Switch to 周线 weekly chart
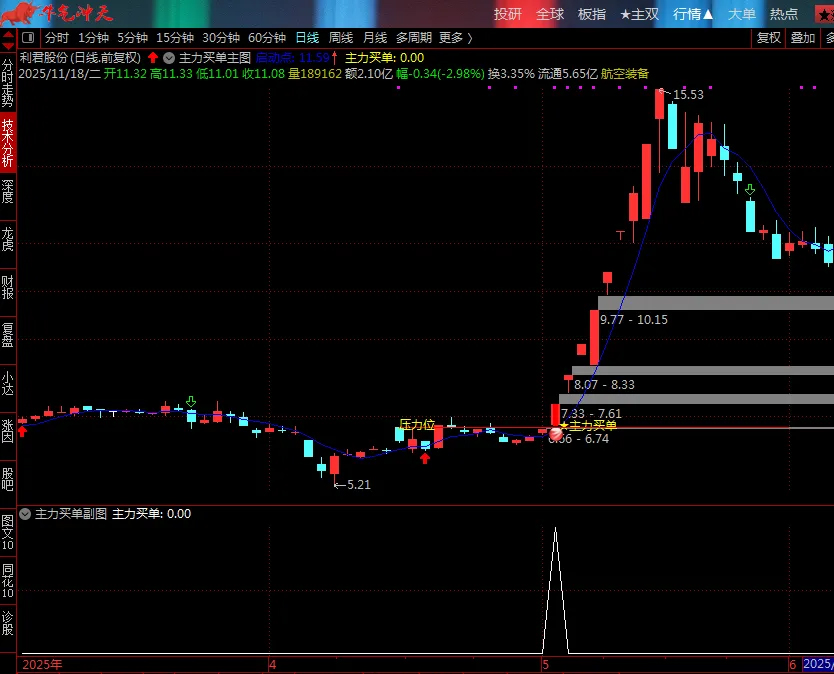Screen dimensions: 834x674 point(341,38)
